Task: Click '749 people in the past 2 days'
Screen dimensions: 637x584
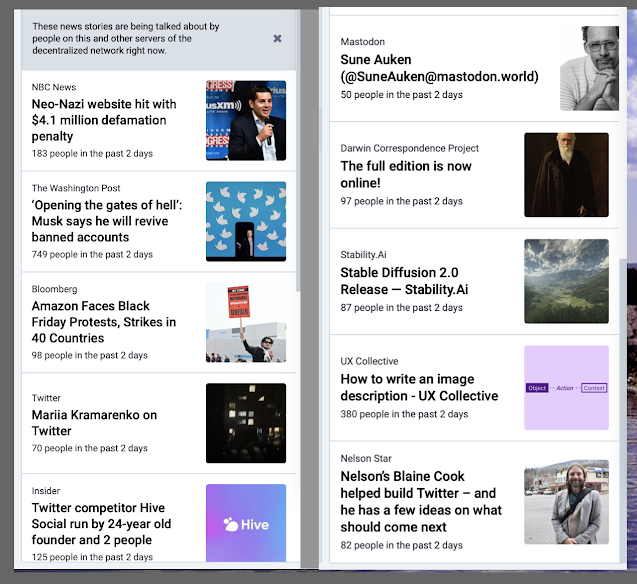Action: pos(92,255)
